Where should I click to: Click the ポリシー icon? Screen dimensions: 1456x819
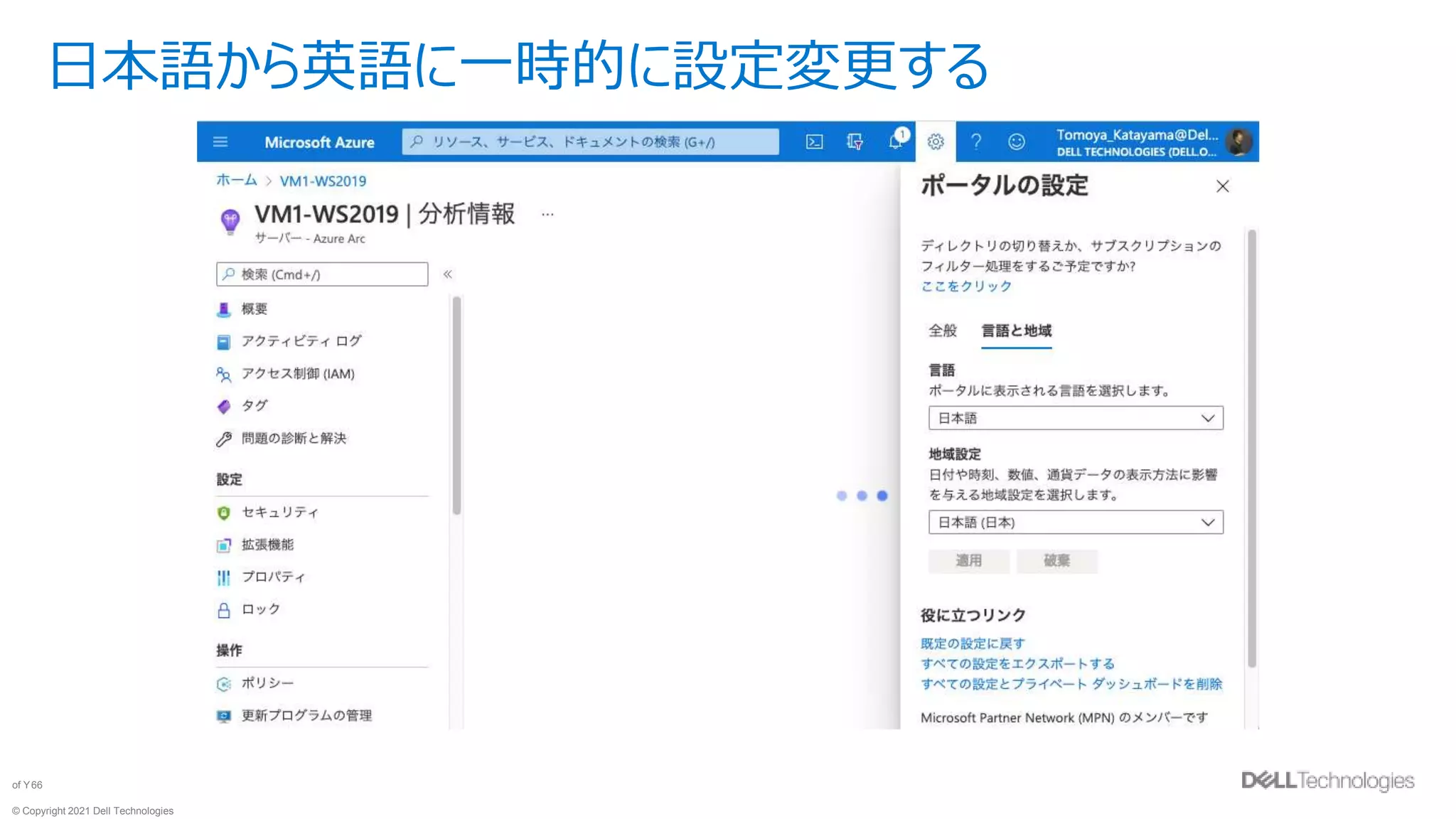(x=224, y=684)
